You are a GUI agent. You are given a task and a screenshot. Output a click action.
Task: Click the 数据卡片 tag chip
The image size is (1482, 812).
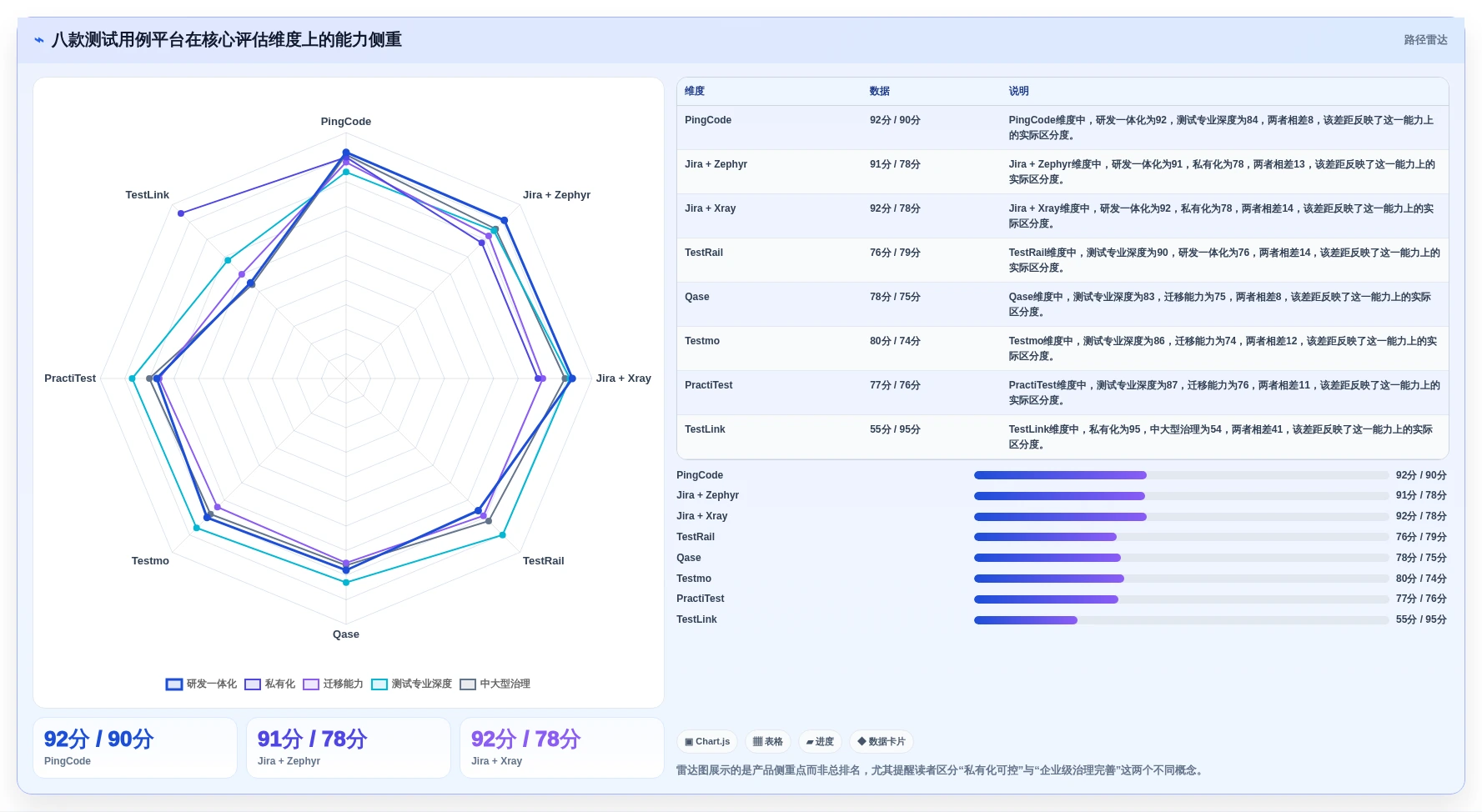[881, 741]
